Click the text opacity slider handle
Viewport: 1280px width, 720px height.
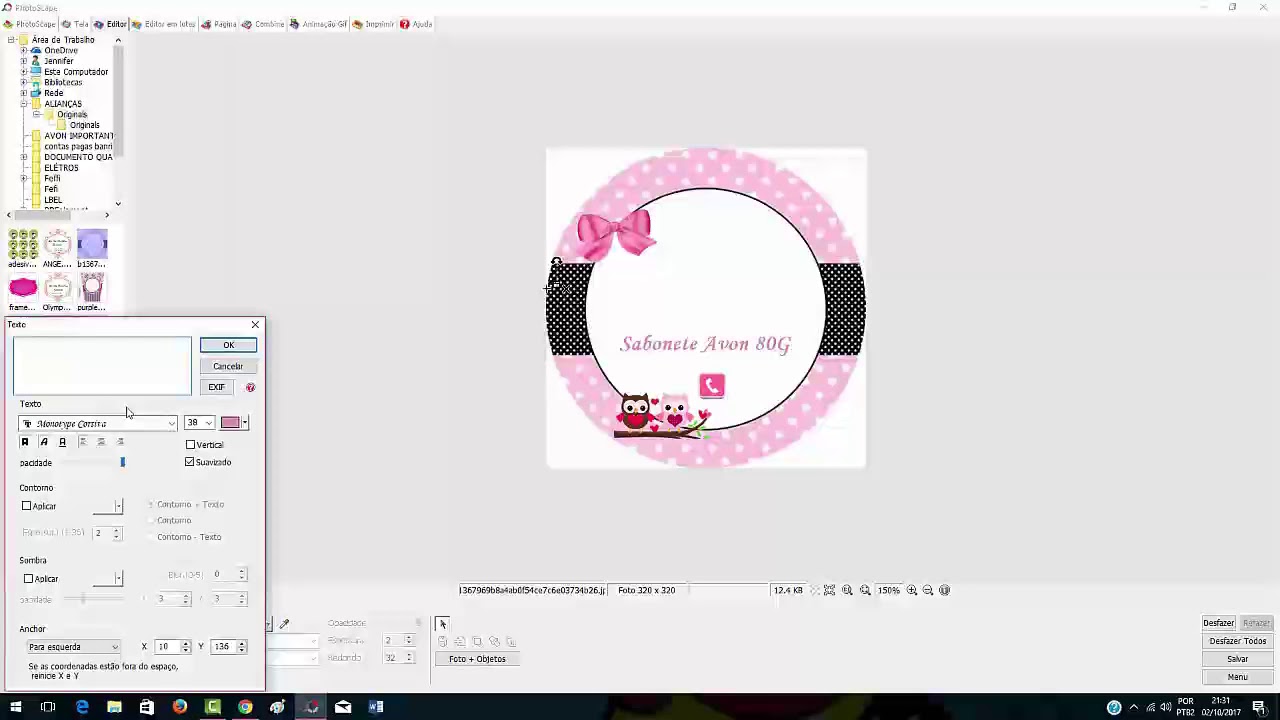click(x=123, y=462)
